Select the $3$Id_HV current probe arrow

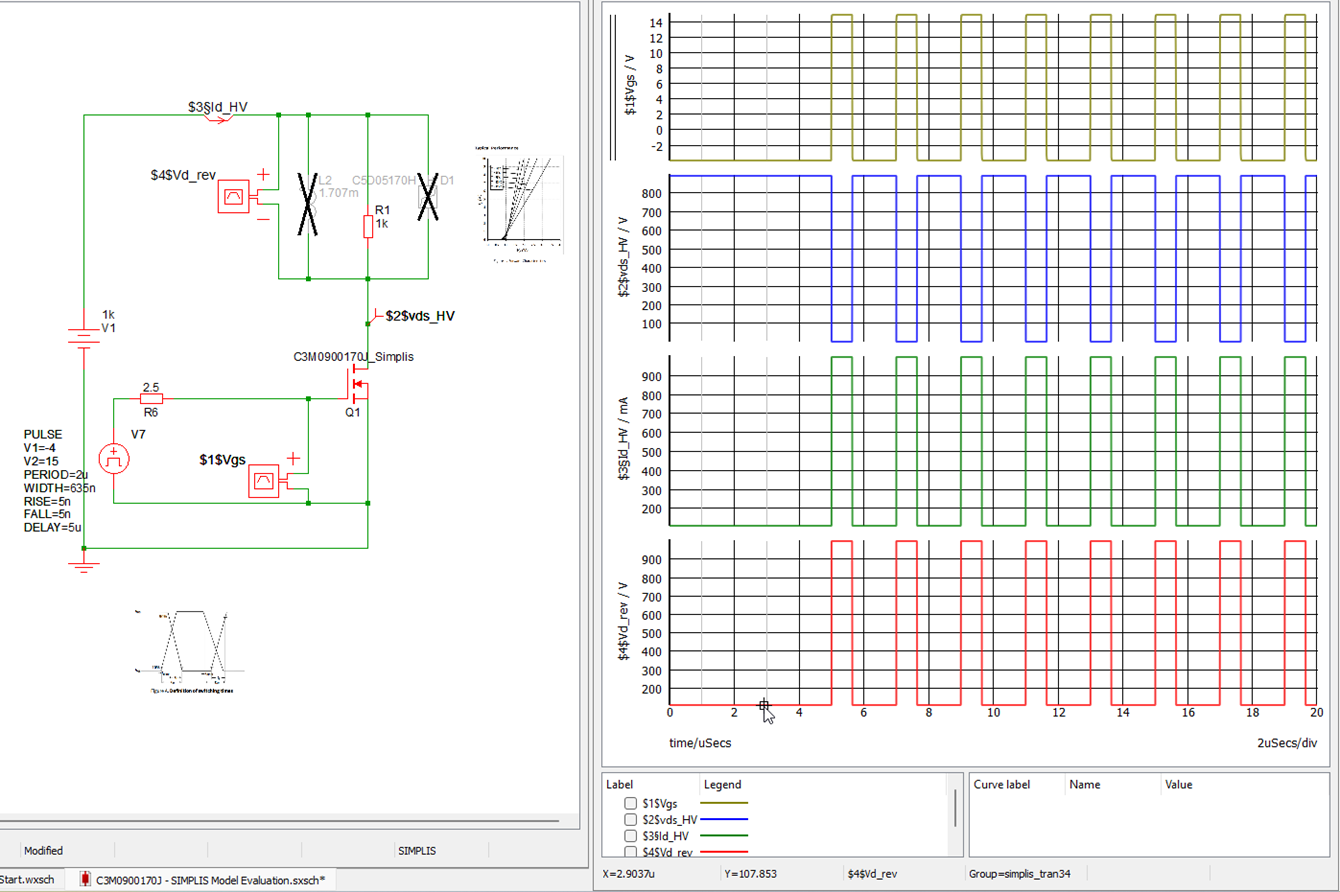click(218, 117)
